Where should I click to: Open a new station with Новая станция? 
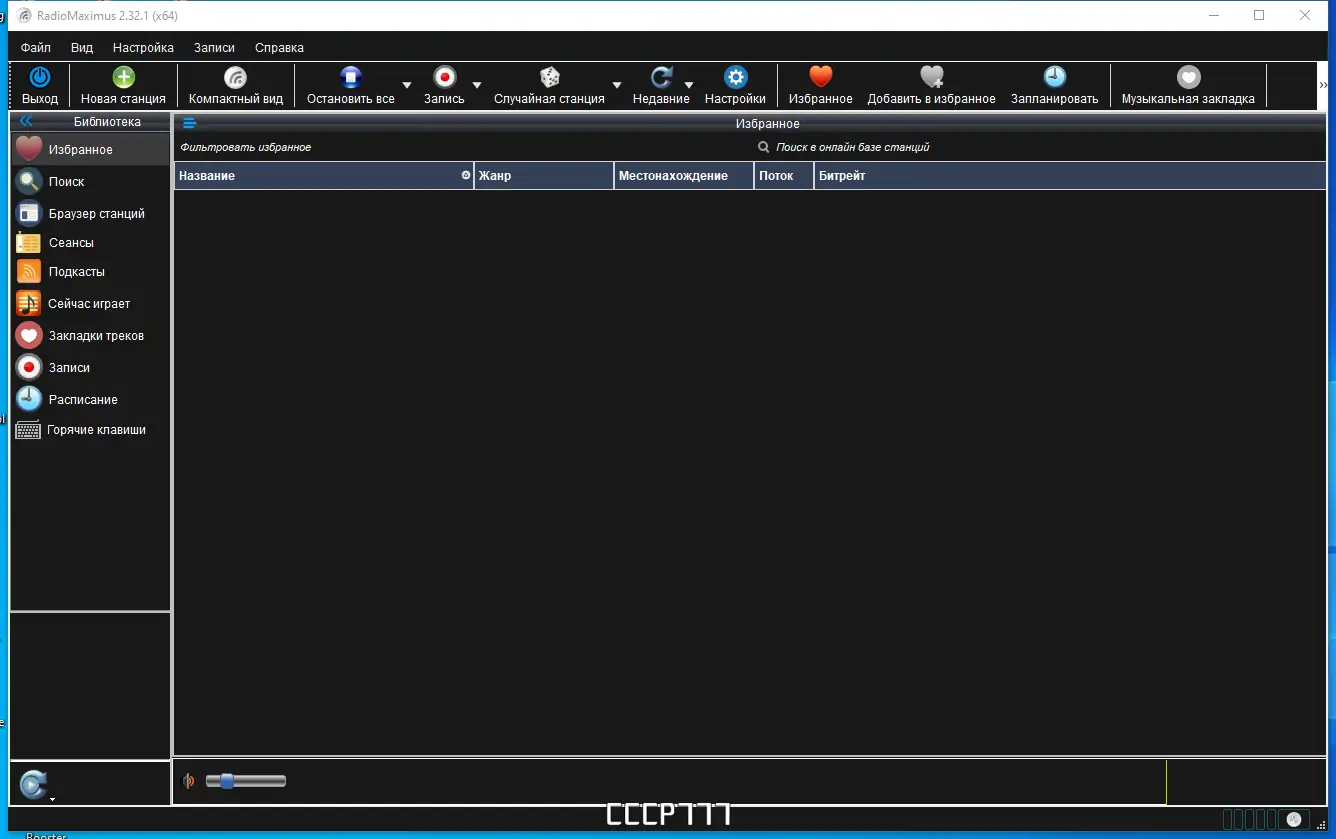123,85
